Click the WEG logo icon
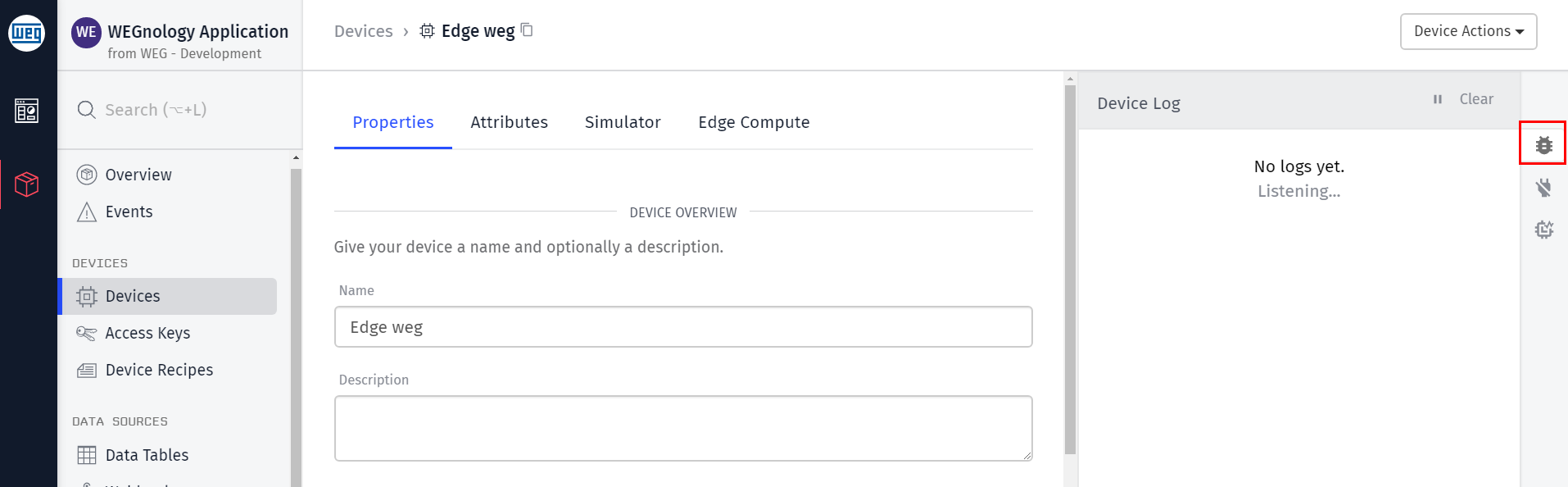This screenshot has width=1568, height=487. (x=27, y=33)
